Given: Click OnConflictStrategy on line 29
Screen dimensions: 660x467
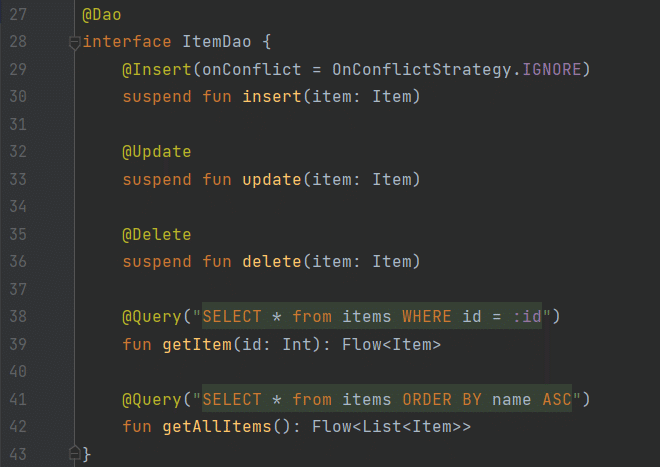Looking at the screenshot, I should [422, 69].
